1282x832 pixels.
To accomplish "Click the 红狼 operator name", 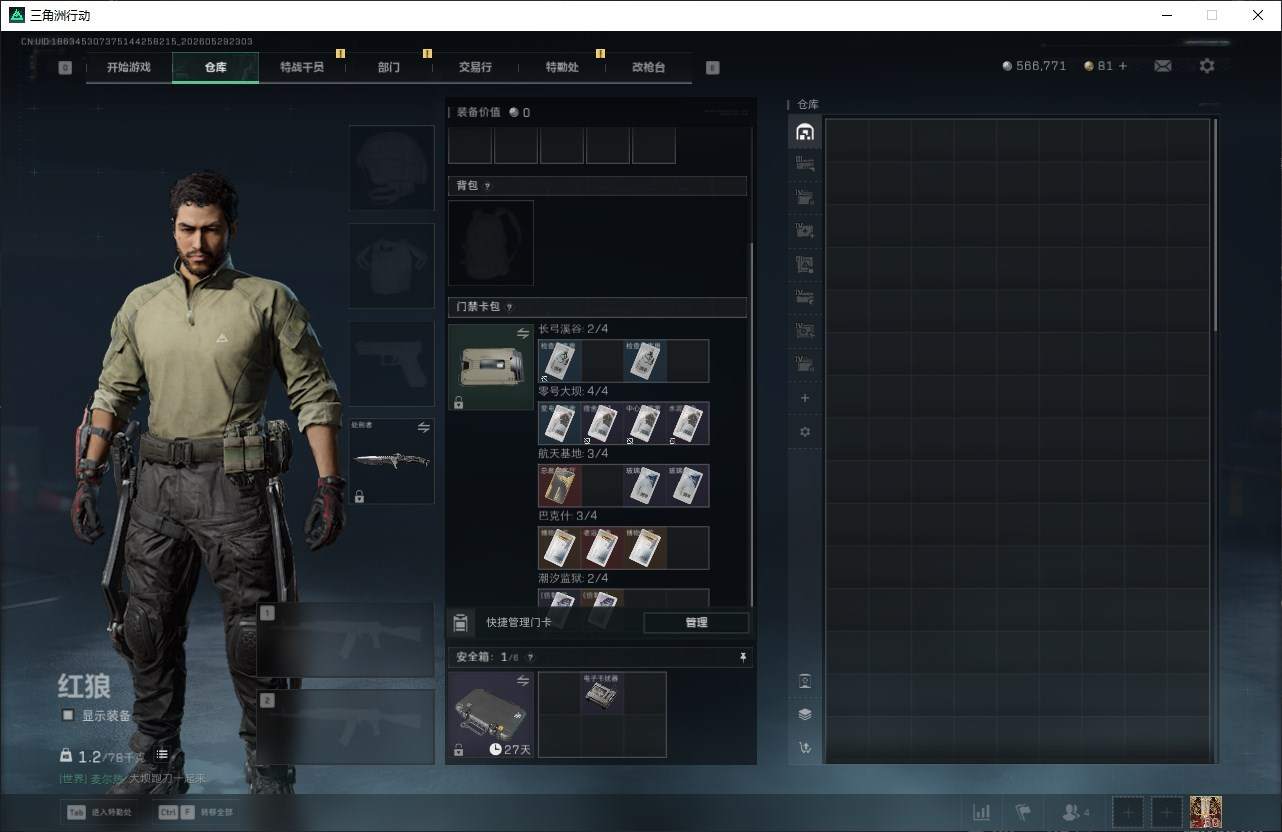I will pyautogui.click(x=85, y=687).
